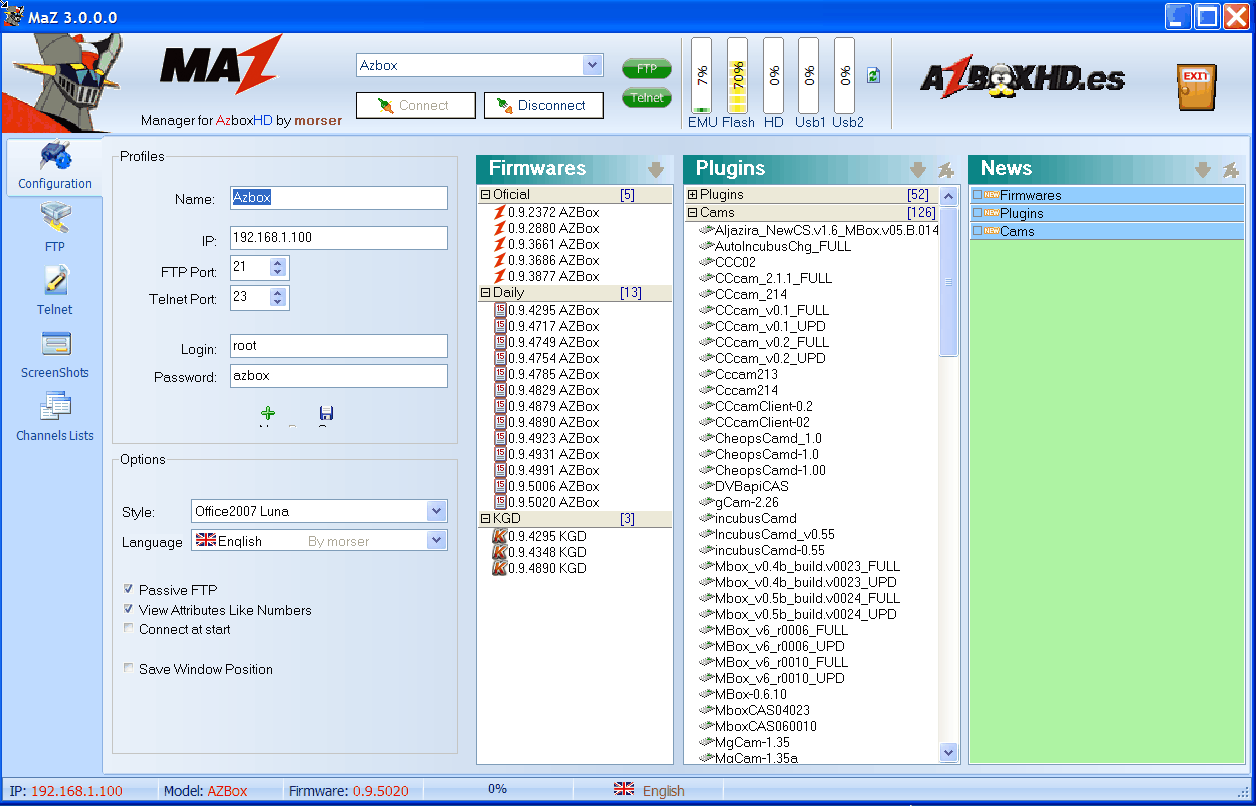Click the floppy disk save profile icon
This screenshot has height=806, width=1256.
(x=326, y=413)
